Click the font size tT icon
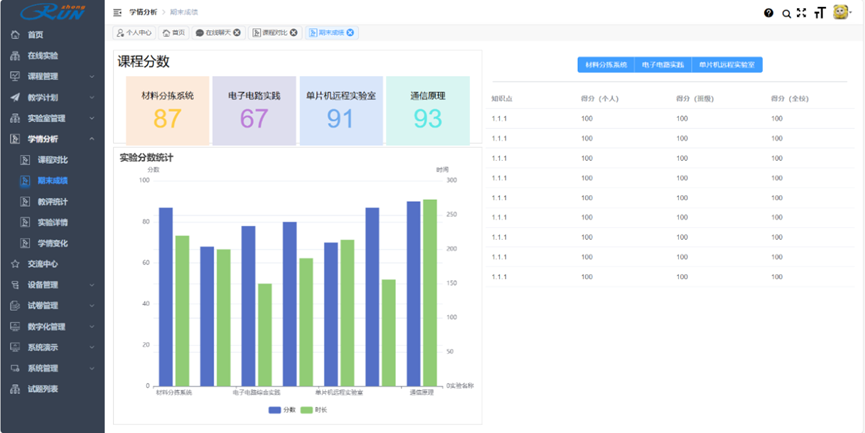This screenshot has width=865, height=433. [x=820, y=13]
